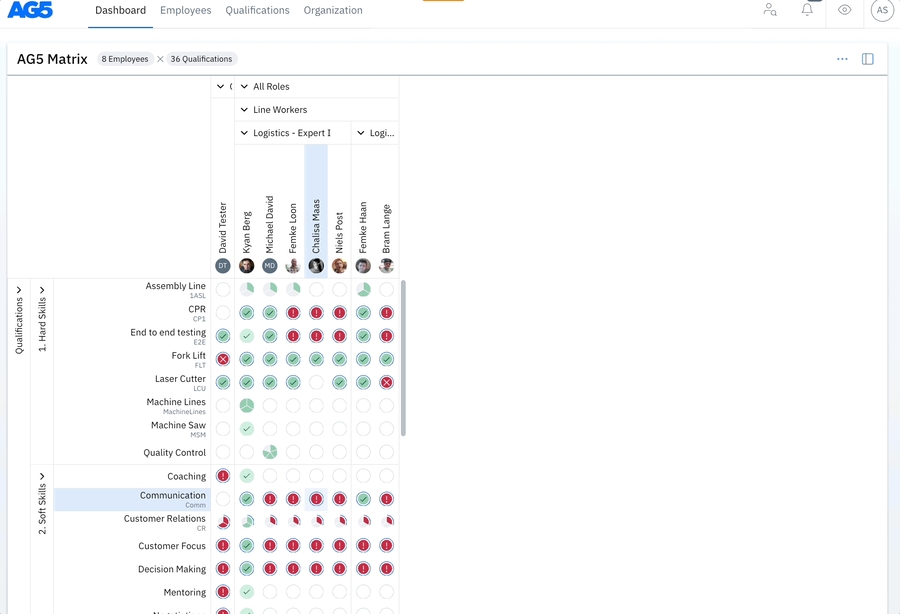This screenshot has width=900, height=614.
Task: Open the AS user profile avatar
Action: coord(881,10)
